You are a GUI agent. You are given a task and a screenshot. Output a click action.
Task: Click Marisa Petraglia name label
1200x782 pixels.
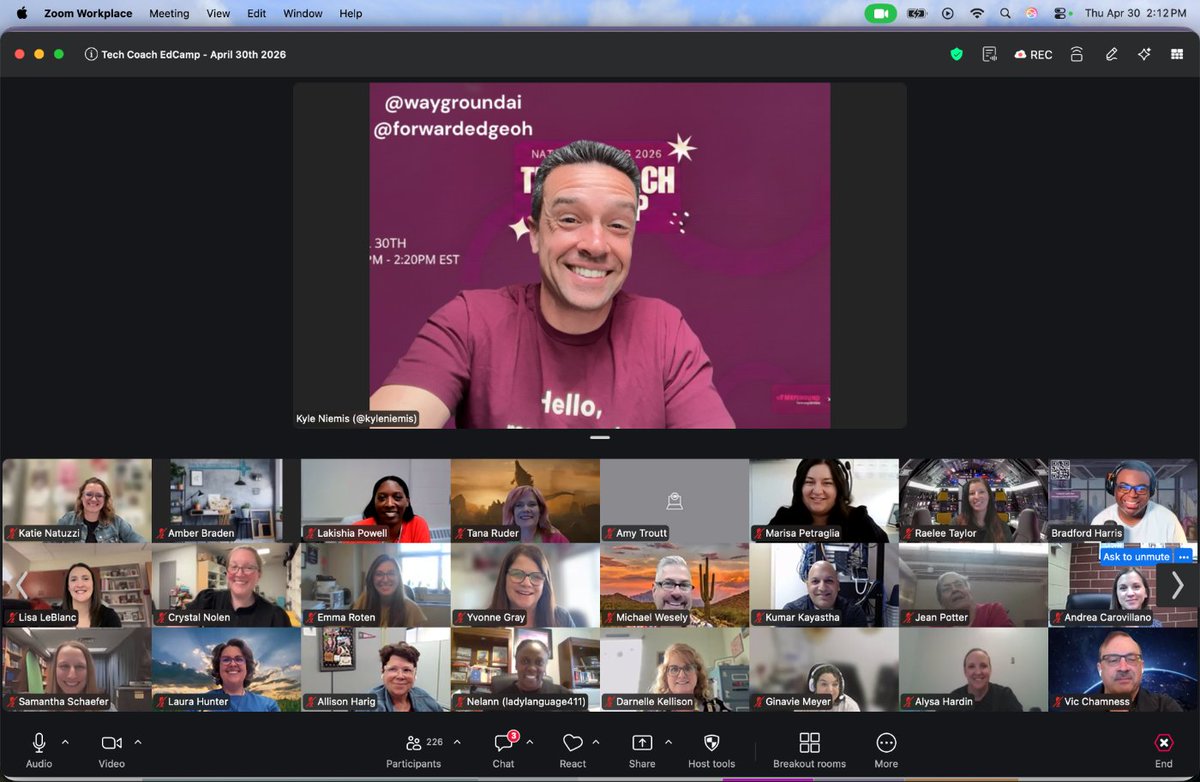(802, 534)
